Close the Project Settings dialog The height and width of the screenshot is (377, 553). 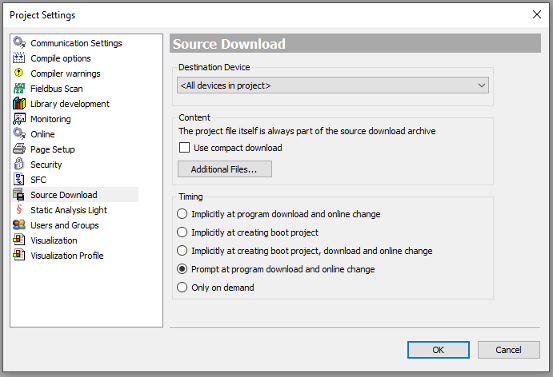tap(537, 14)
